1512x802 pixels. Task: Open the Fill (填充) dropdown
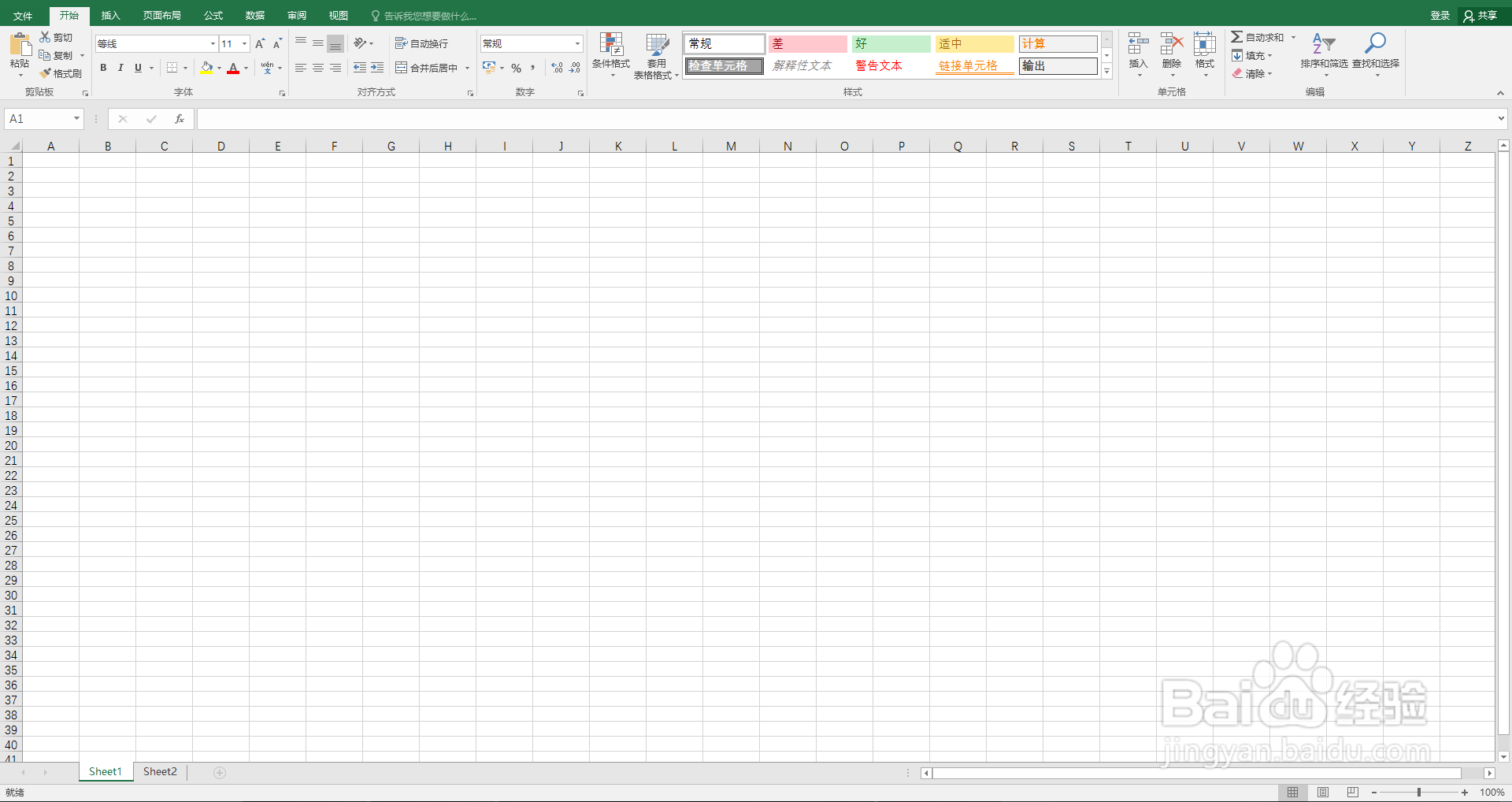[1252, 55]
